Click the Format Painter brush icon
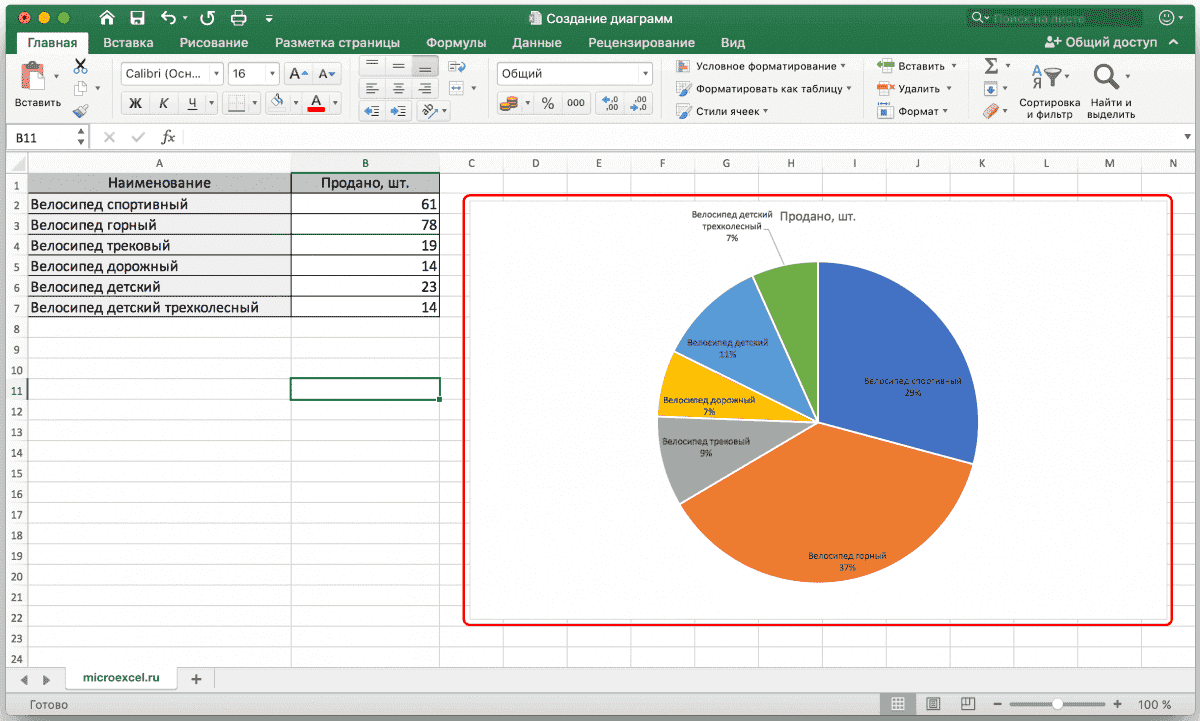The height and width of the screenshot is (721, 1200). [x=81, y=111]
